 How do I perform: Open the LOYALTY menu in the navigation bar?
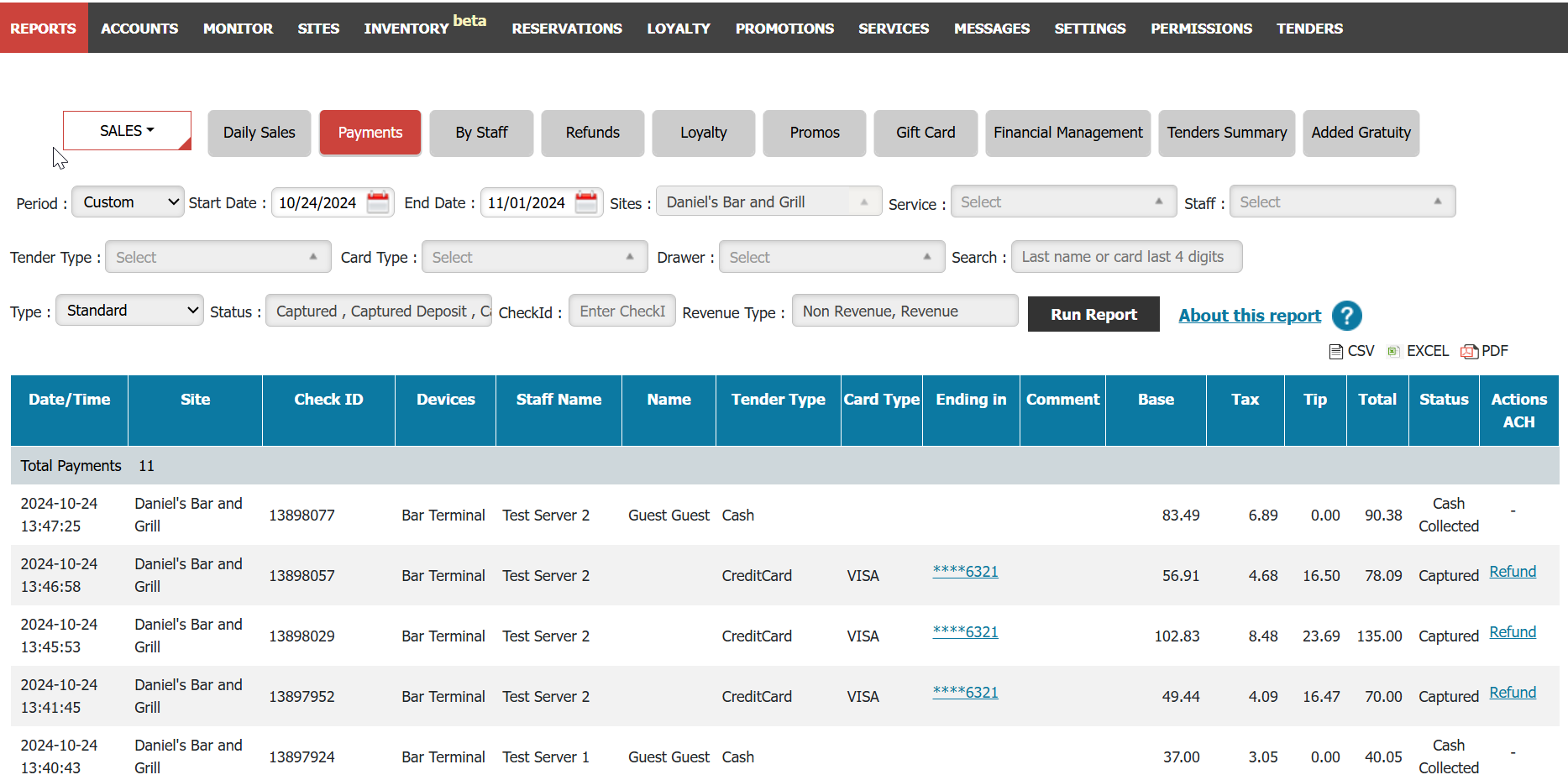pyautogui.click(x=678, y=29)
